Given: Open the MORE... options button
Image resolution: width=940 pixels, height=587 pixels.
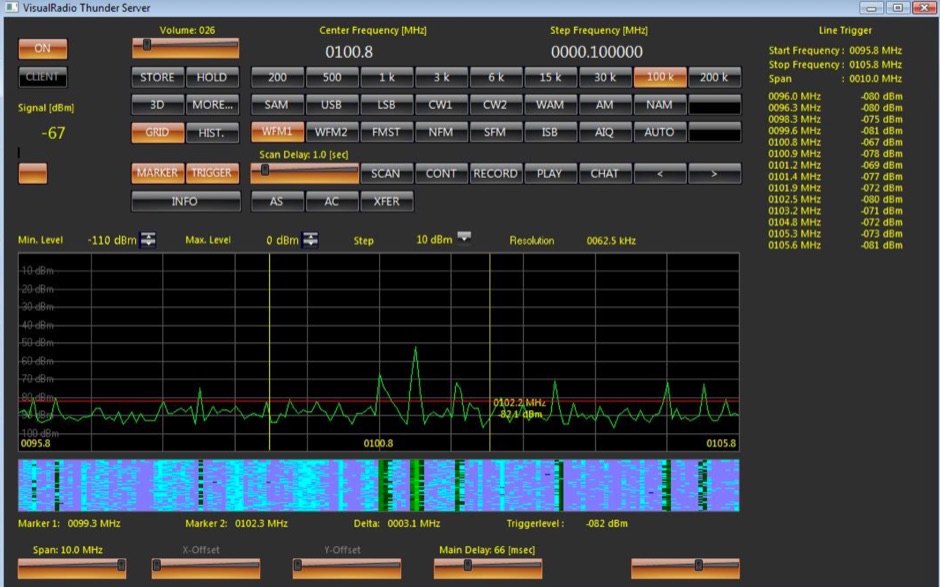Looking at the screenshot, I should tap(212, 105).
